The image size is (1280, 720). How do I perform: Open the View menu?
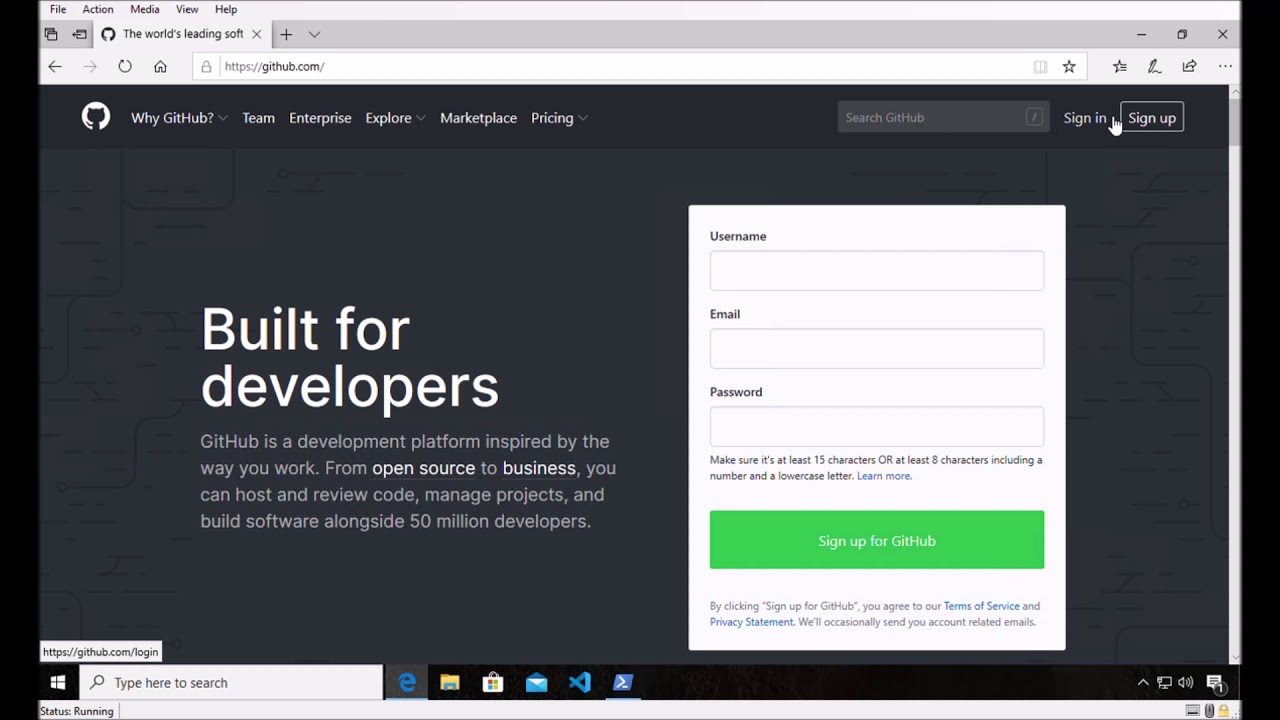point(187,9)
